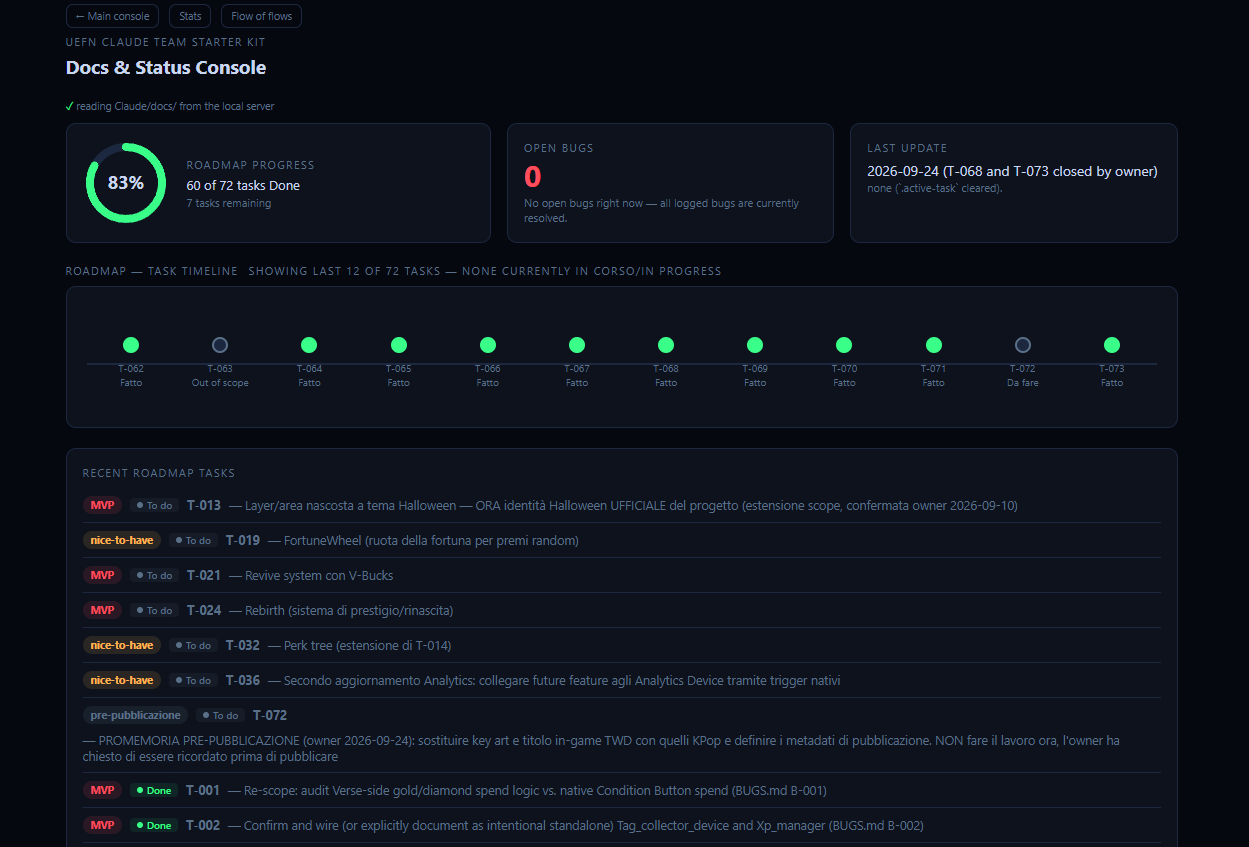Select the T-073 timeline dot
This screenshot has width=1249, height=847.
click(x=1112, y=345)
